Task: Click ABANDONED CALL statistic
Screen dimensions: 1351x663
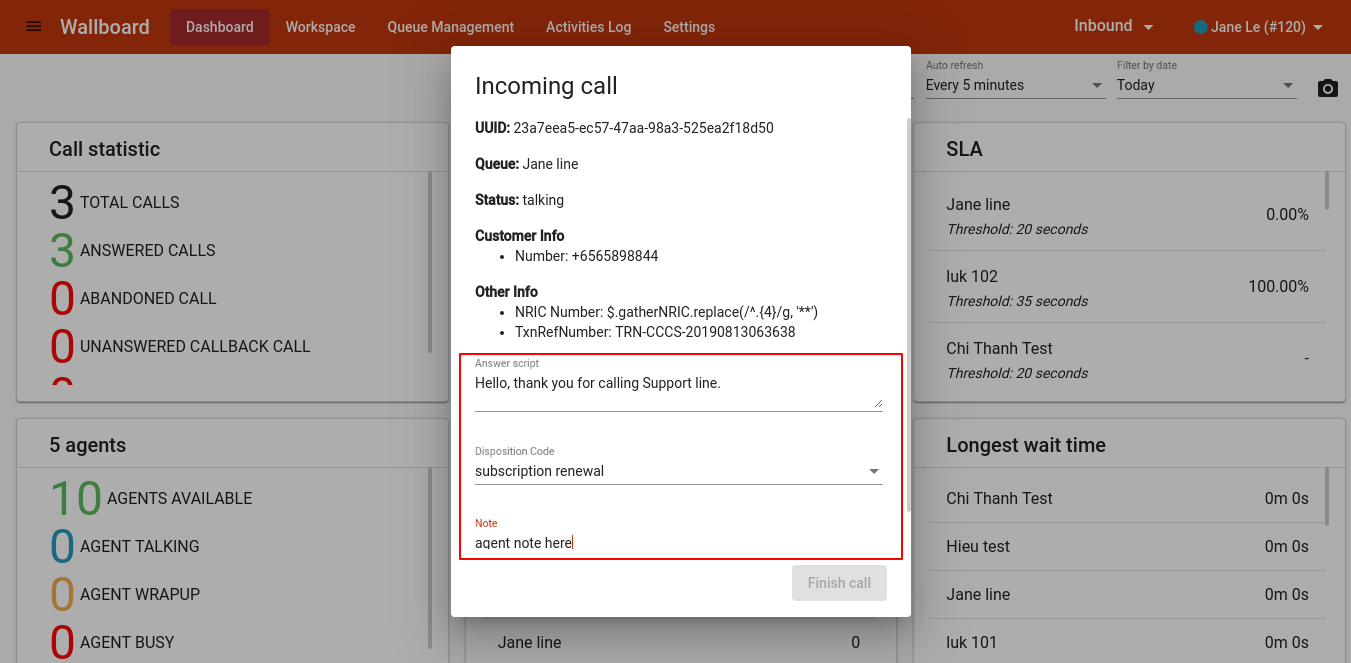Action: coord(133,298)
